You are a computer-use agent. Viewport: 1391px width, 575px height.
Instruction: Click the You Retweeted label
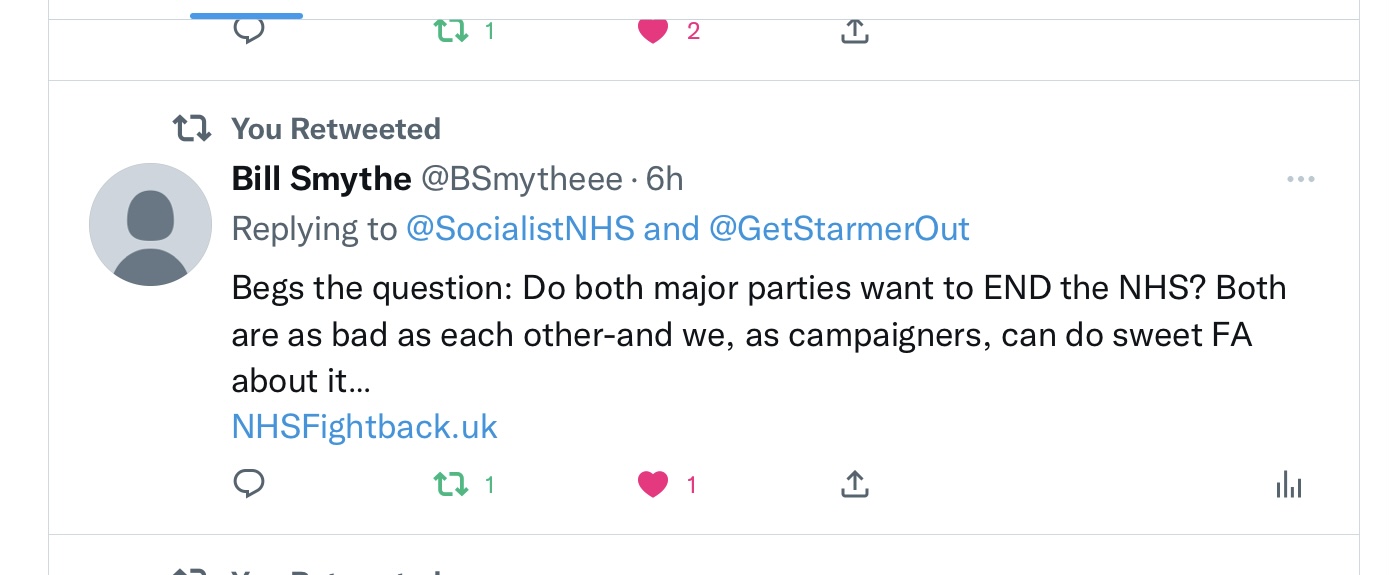tap(336, 129)
